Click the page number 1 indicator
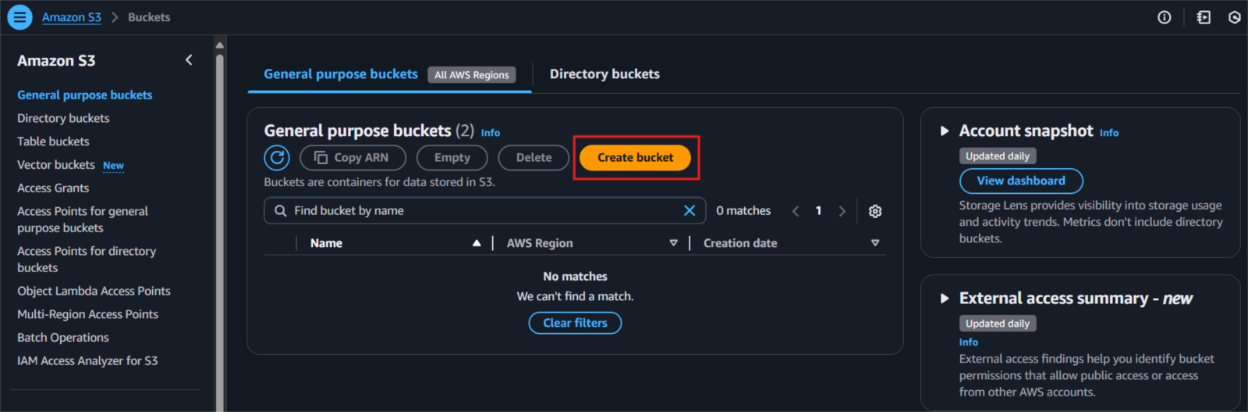This screenshot has width=1248, height=412. coord(819,211)
